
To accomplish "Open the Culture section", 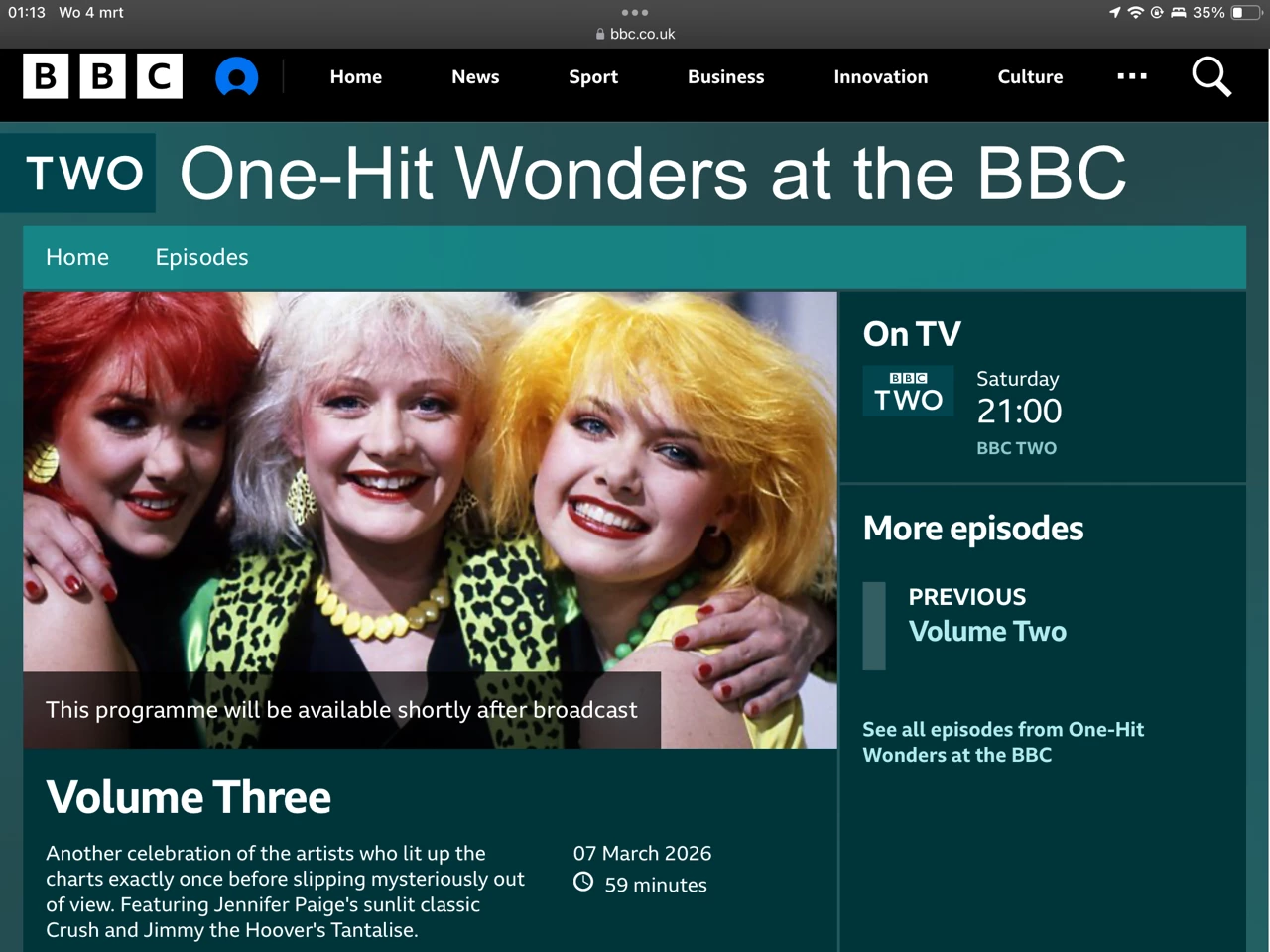I will click(x=1030, y=76).
